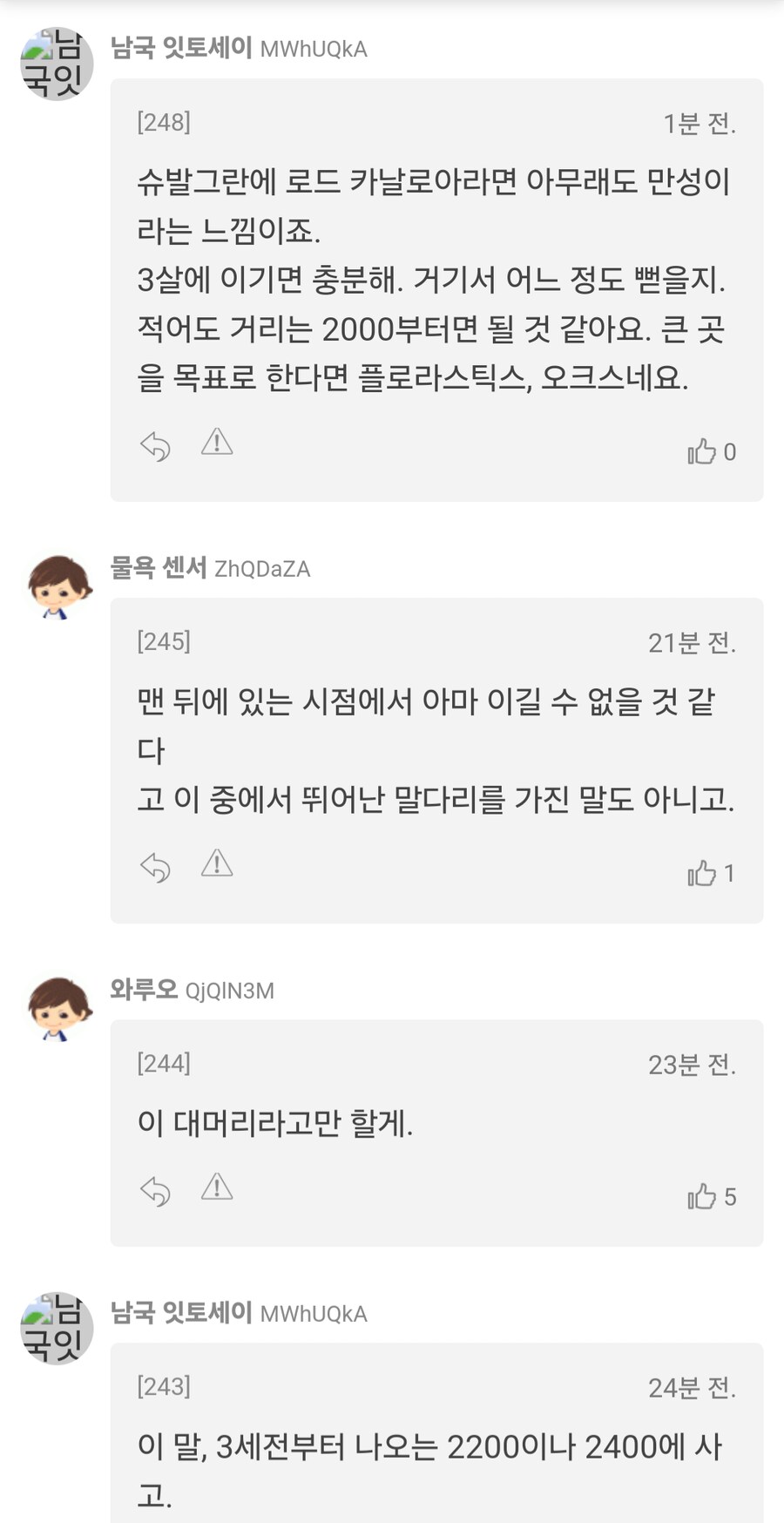Click top 남국 잇토세이 avatar image
Screen dimensions: 784x1523
click(56, 64)
